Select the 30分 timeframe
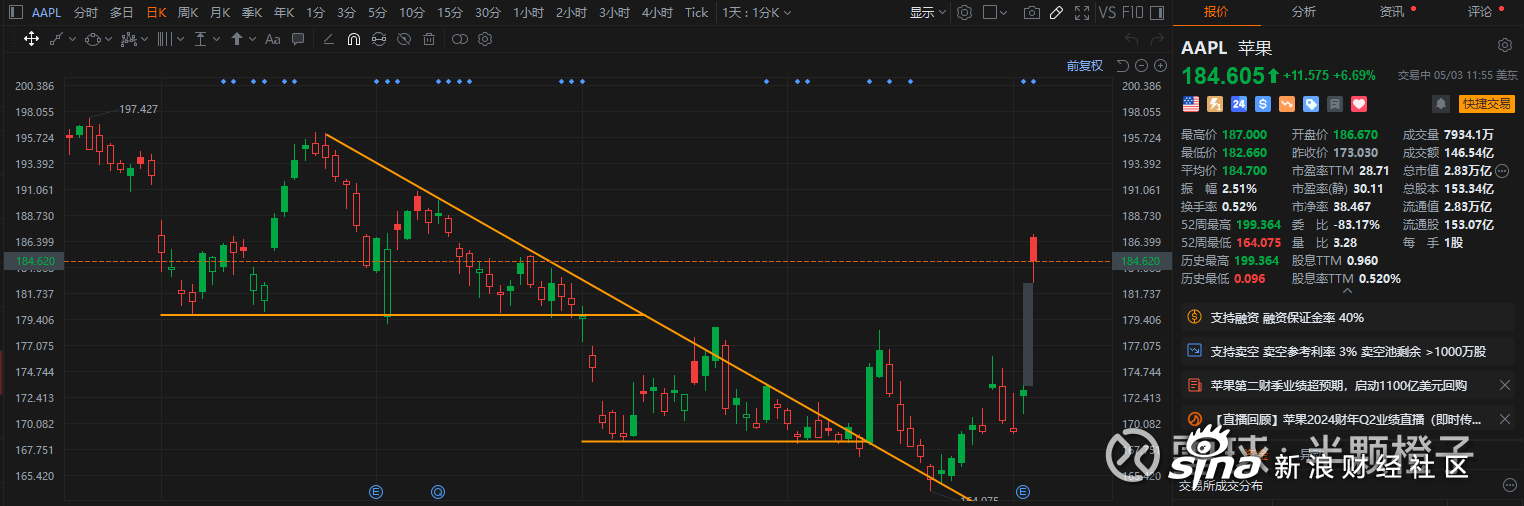The width and height of the screenshot is (1524, 506). pyautogui.click(x=488, y=12)
